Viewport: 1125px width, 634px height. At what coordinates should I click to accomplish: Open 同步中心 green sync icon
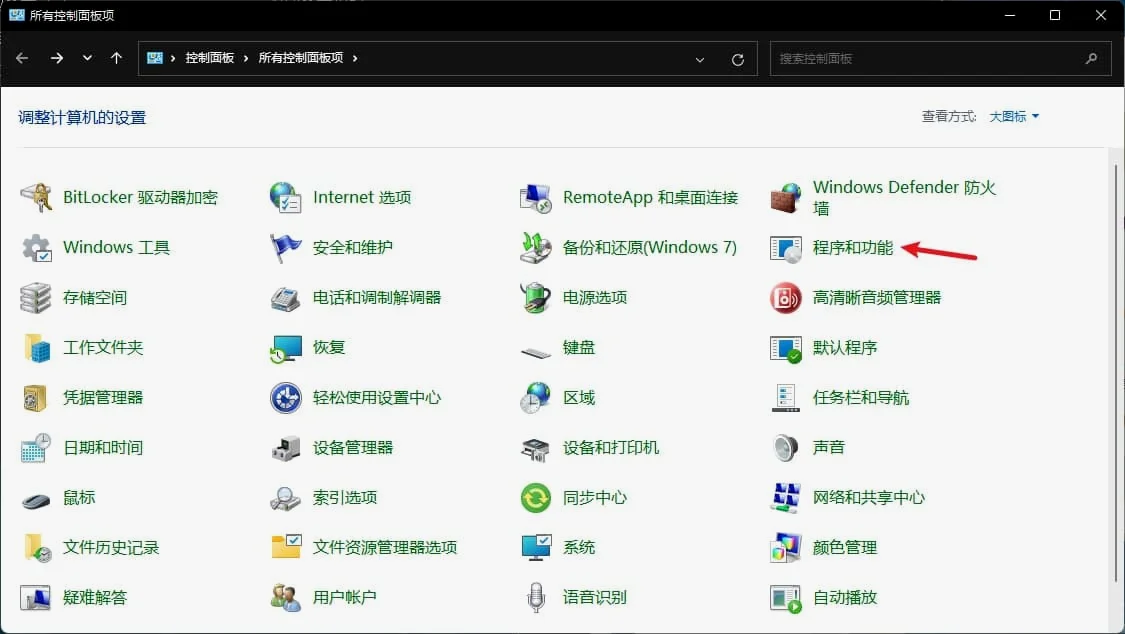(535, 498)
